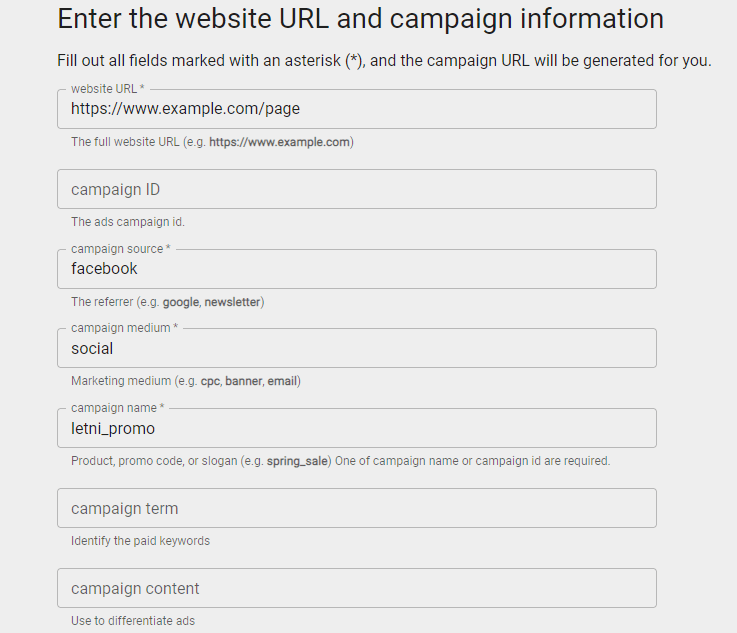Focus the empty campaign ID field
Screen dimensions: 737x633
coord(356,189)
